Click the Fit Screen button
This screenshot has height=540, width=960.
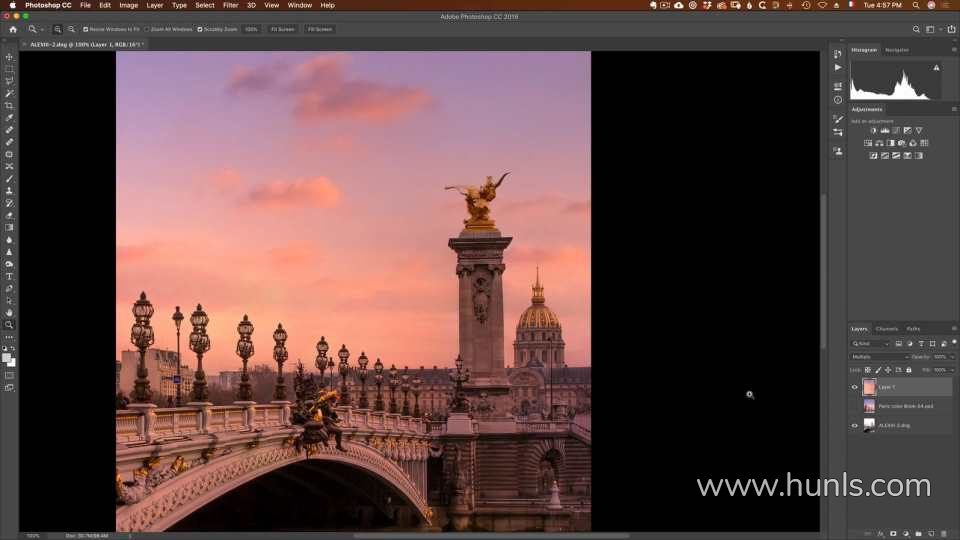click(x=283, y=29)
